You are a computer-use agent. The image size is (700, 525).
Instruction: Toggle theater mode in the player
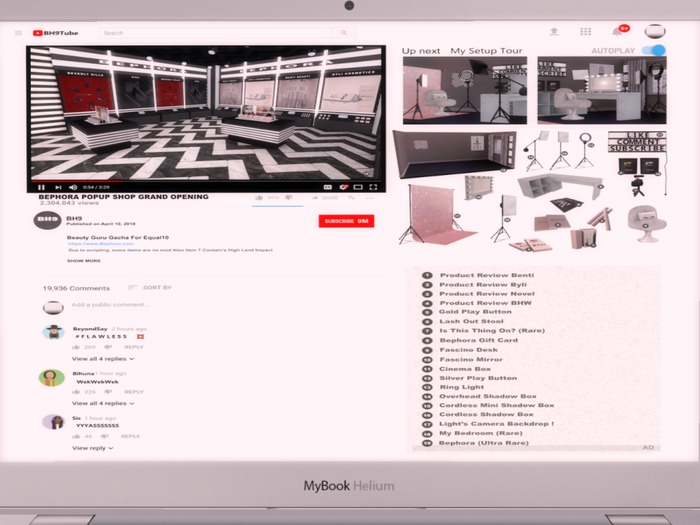[x=358, y=187]
